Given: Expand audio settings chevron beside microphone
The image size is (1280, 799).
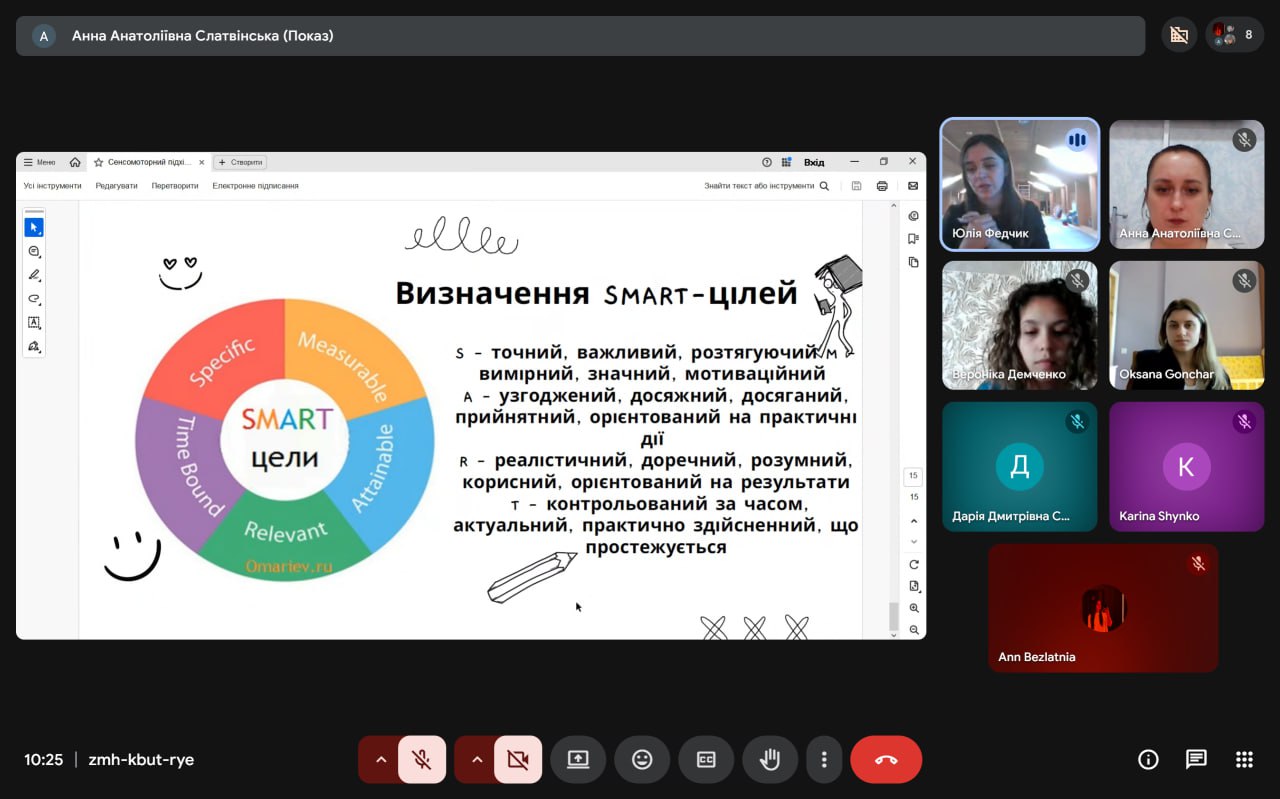Looking at the screenshot, I should [x=380, y=760].
